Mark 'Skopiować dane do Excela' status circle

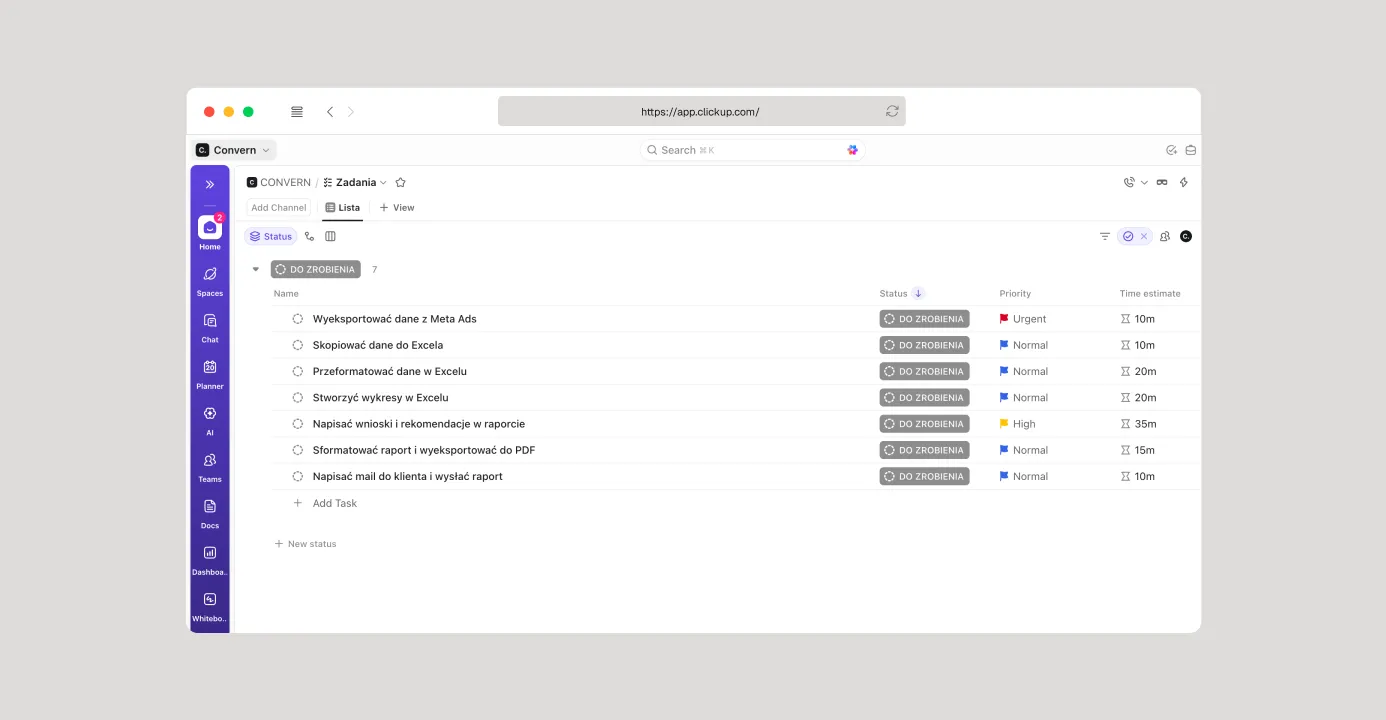coord(297,345)
